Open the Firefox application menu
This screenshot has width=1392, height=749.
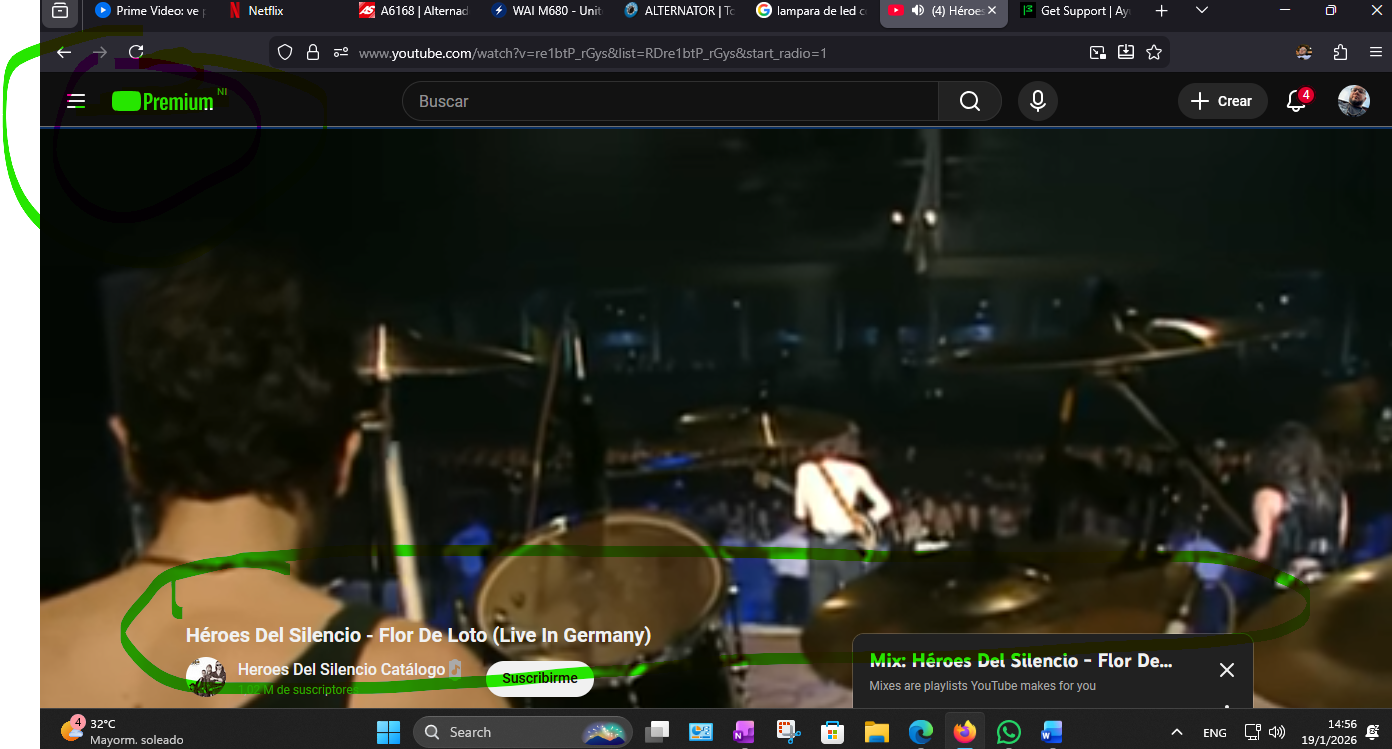(x=1376, y=52)
